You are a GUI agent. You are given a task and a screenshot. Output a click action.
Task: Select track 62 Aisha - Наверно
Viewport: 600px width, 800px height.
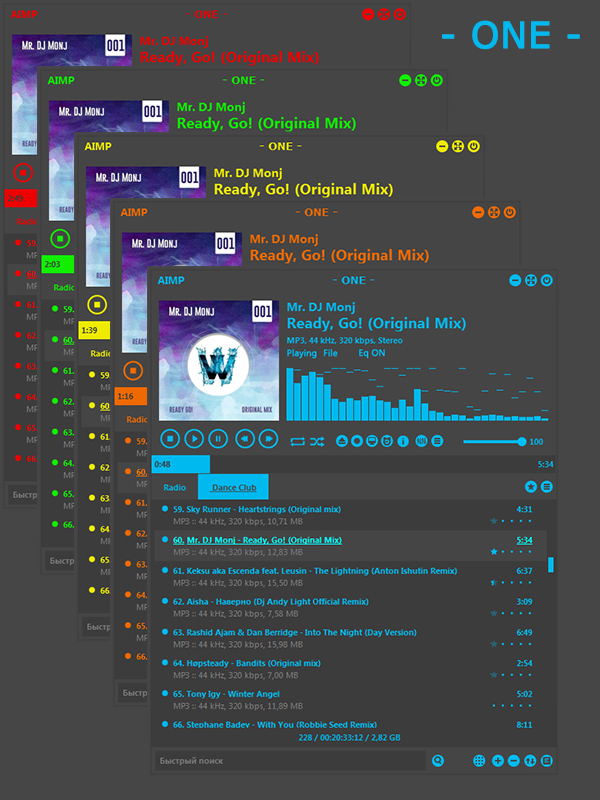click(x=349, y=608)
